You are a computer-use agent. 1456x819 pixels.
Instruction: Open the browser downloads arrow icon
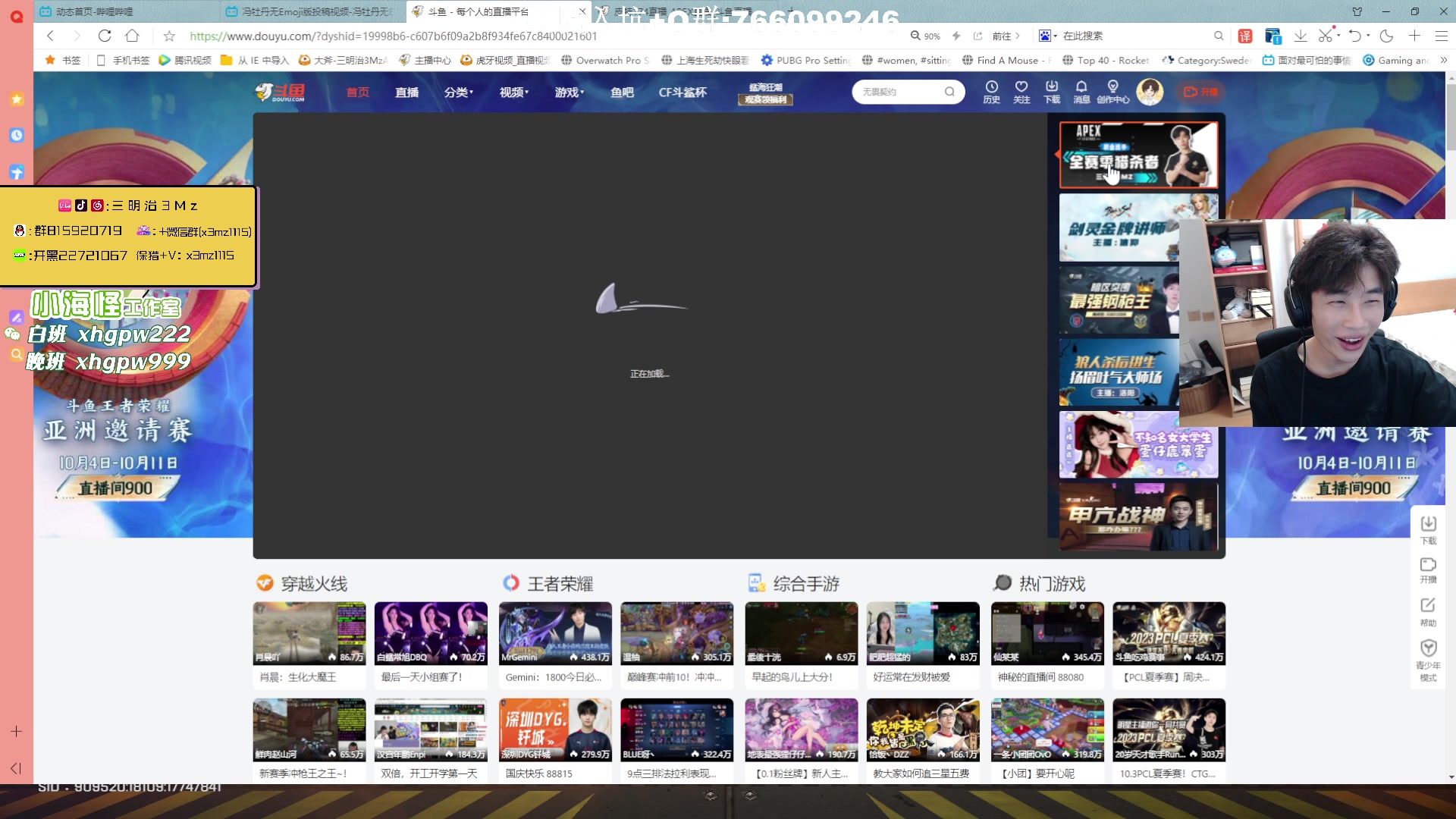(x=1301, y=36)
